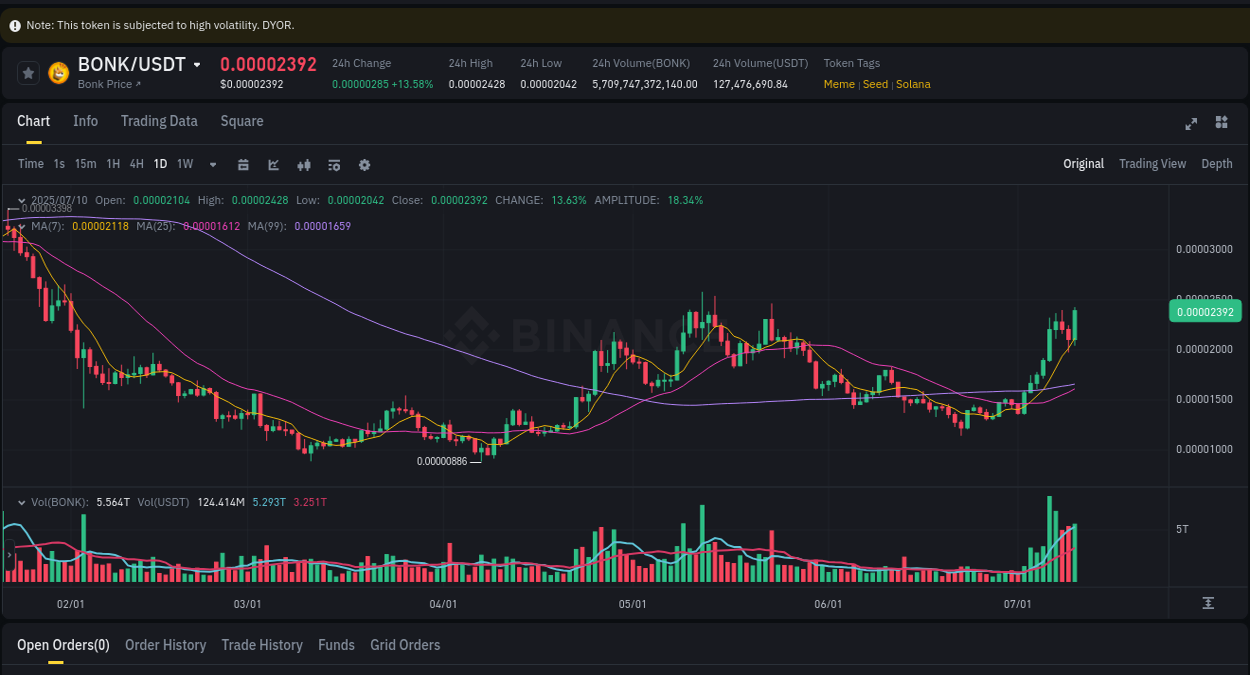The width and height of the screenshot is (1250, 675).
Task: Click the current price label 0.00002392
Action: pyautogui.click(x=1205, y=311)
